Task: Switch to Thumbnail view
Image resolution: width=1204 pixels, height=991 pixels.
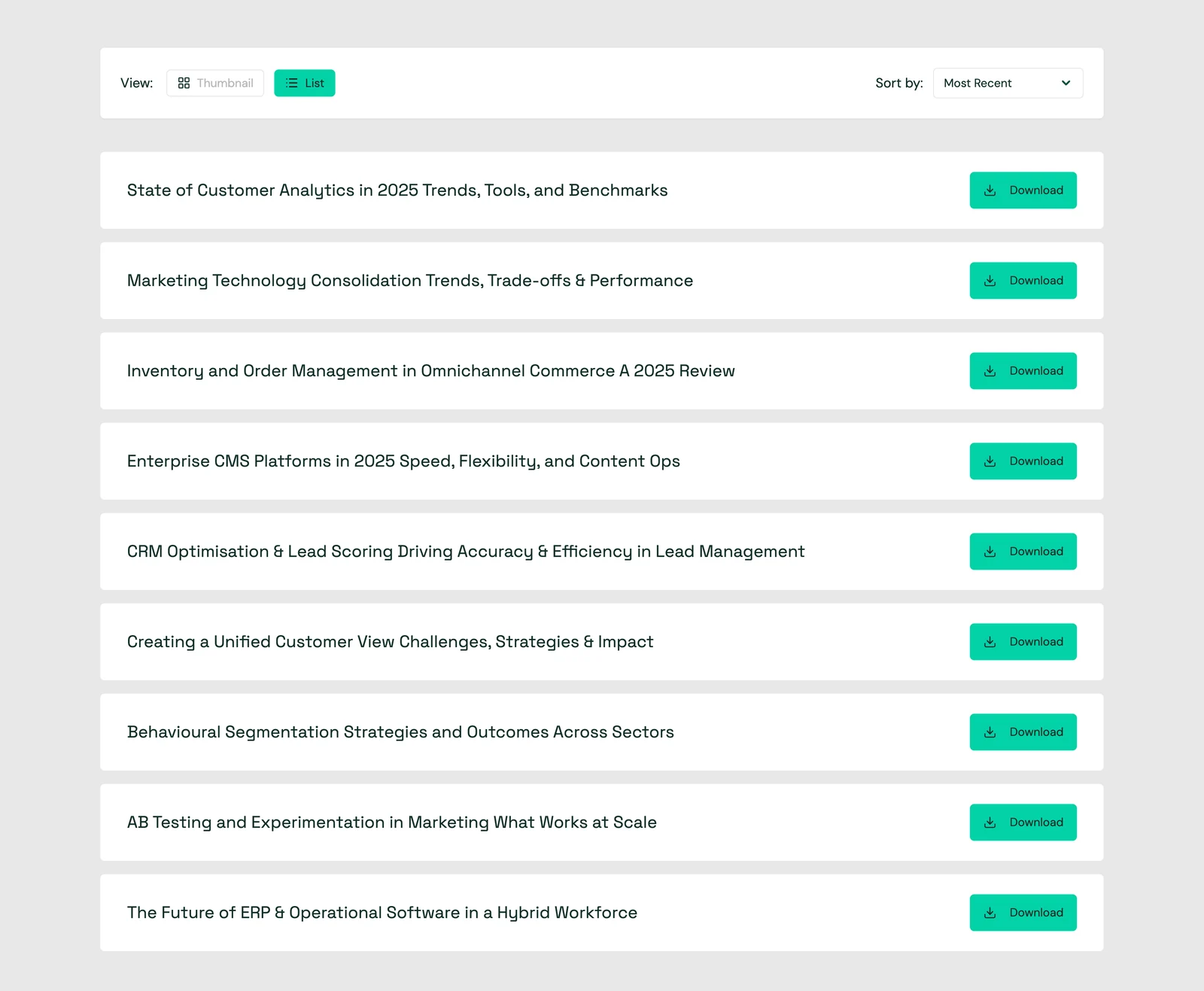Action: 215,83
